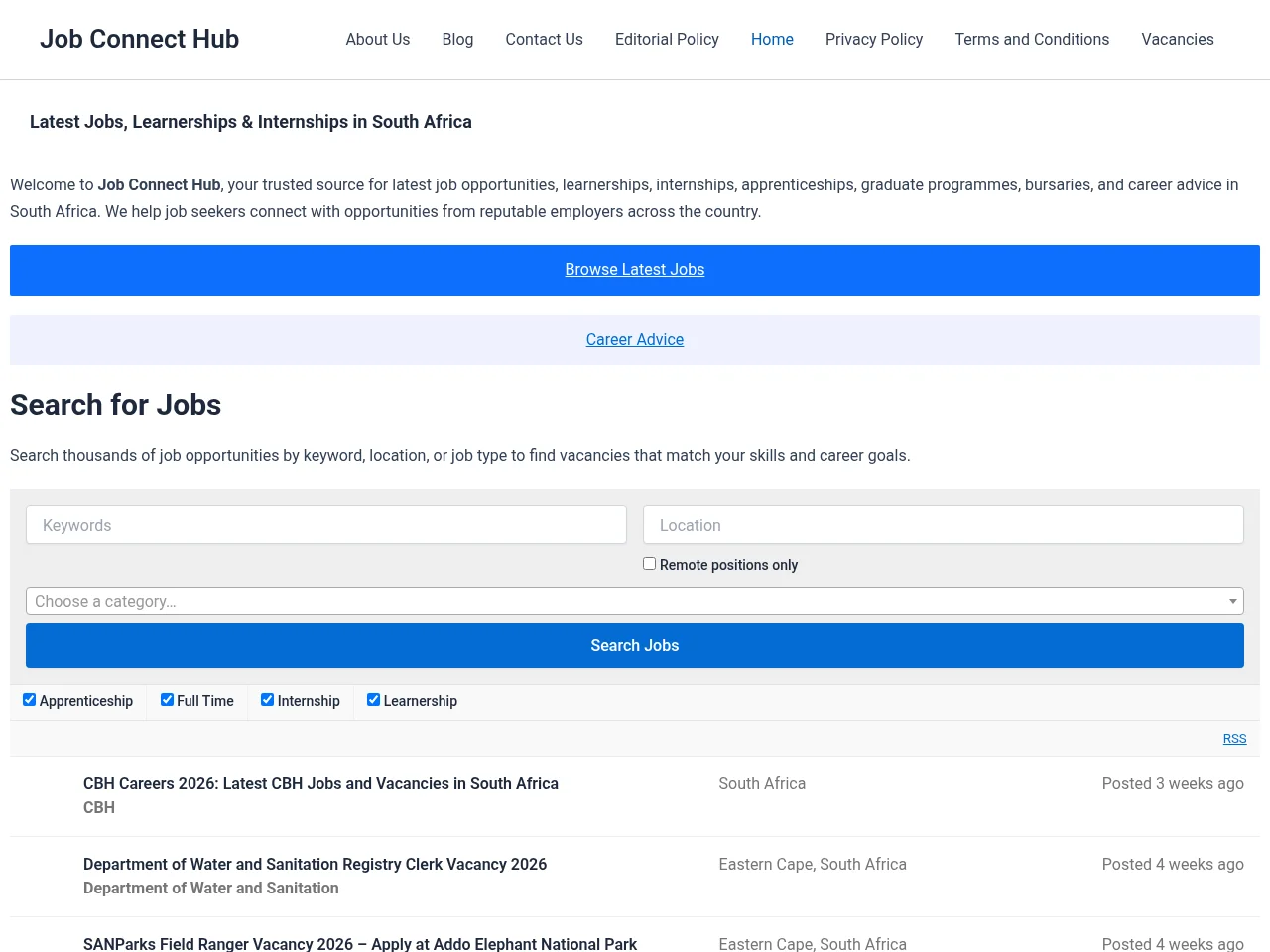Viewport: 1270px width, 952px height.
Task: View Terms and Conditions
Action: (x=1032, y=39)
